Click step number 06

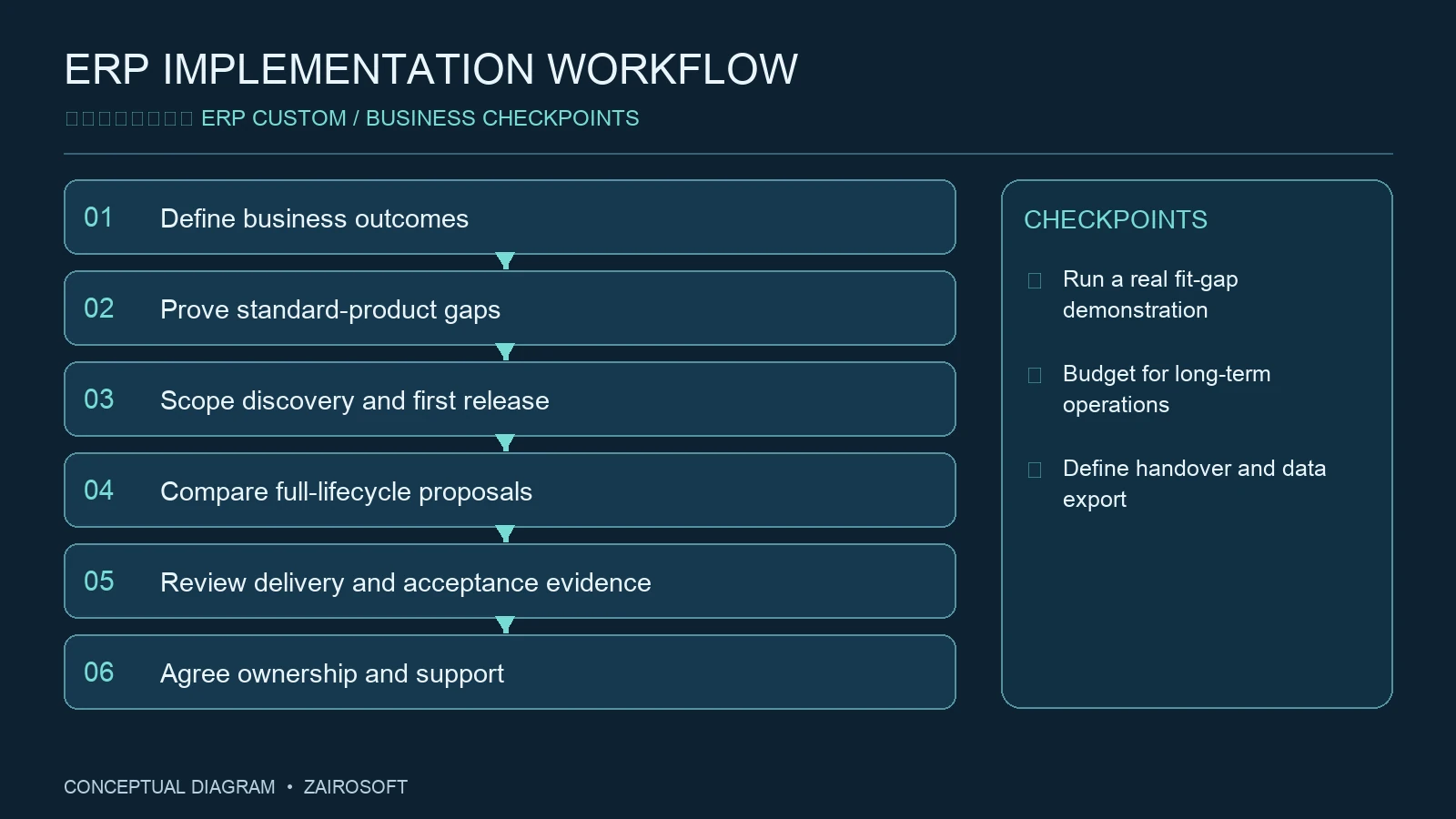click(x=98, y=672)
